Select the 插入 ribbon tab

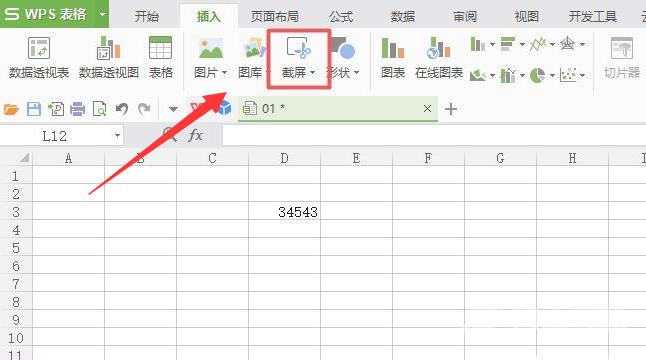(x=208, y=16)
